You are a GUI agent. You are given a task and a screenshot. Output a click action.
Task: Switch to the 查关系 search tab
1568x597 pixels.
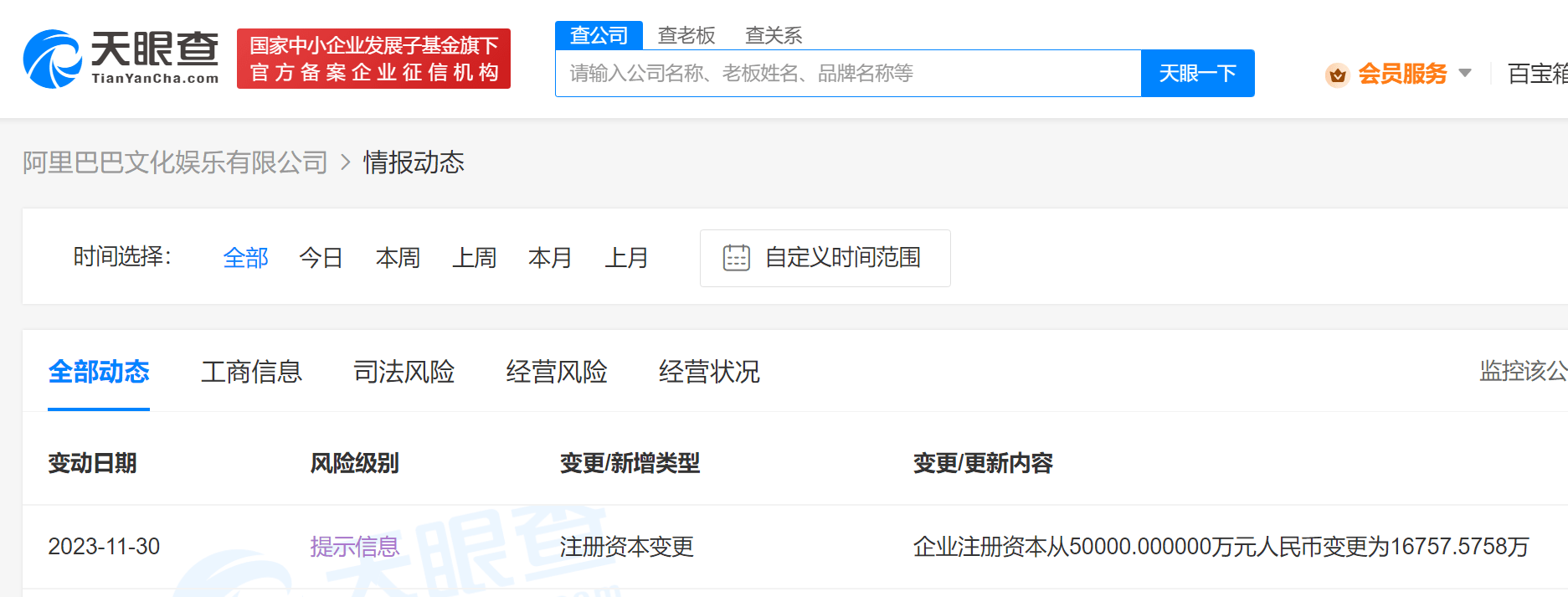coord(774,35)
